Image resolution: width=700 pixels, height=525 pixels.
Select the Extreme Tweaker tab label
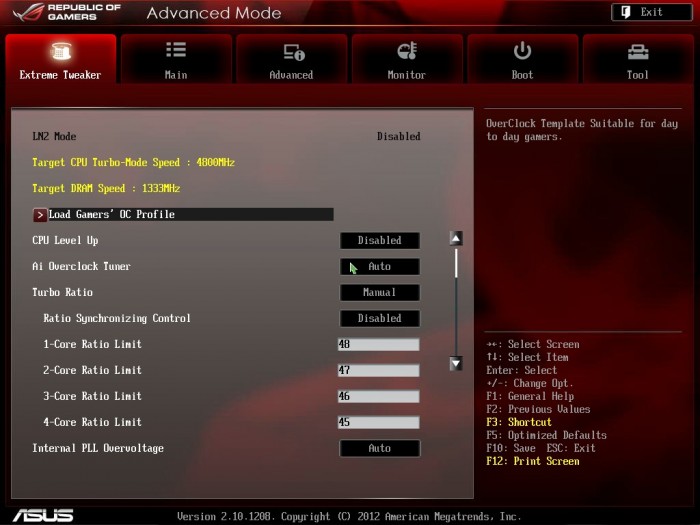pyautogui.click(x=60, y=75)
